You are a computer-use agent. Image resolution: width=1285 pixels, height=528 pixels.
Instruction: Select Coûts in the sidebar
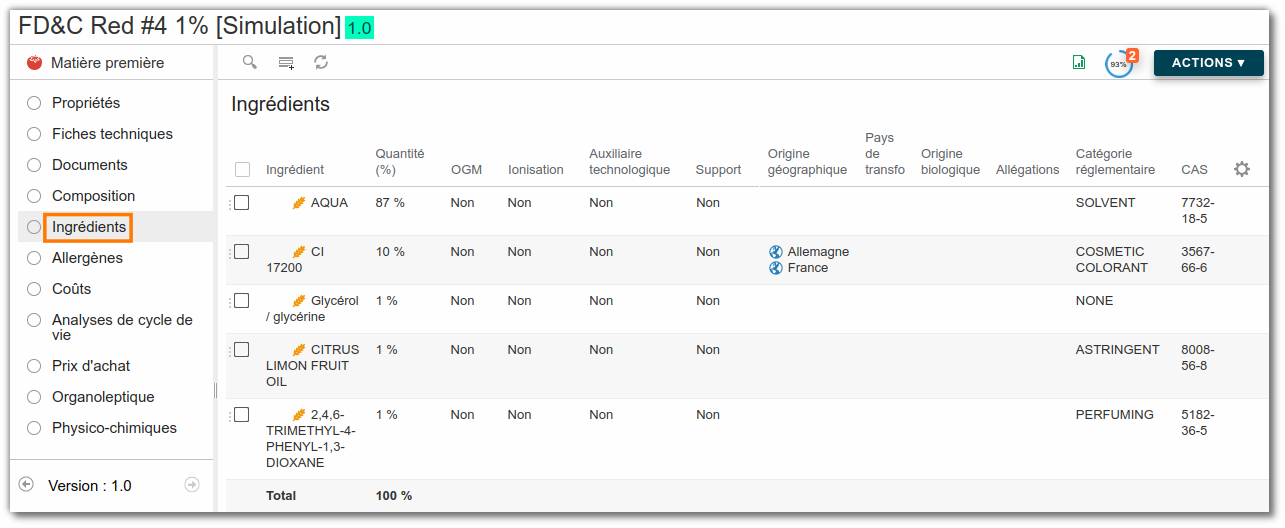point(71,289)
